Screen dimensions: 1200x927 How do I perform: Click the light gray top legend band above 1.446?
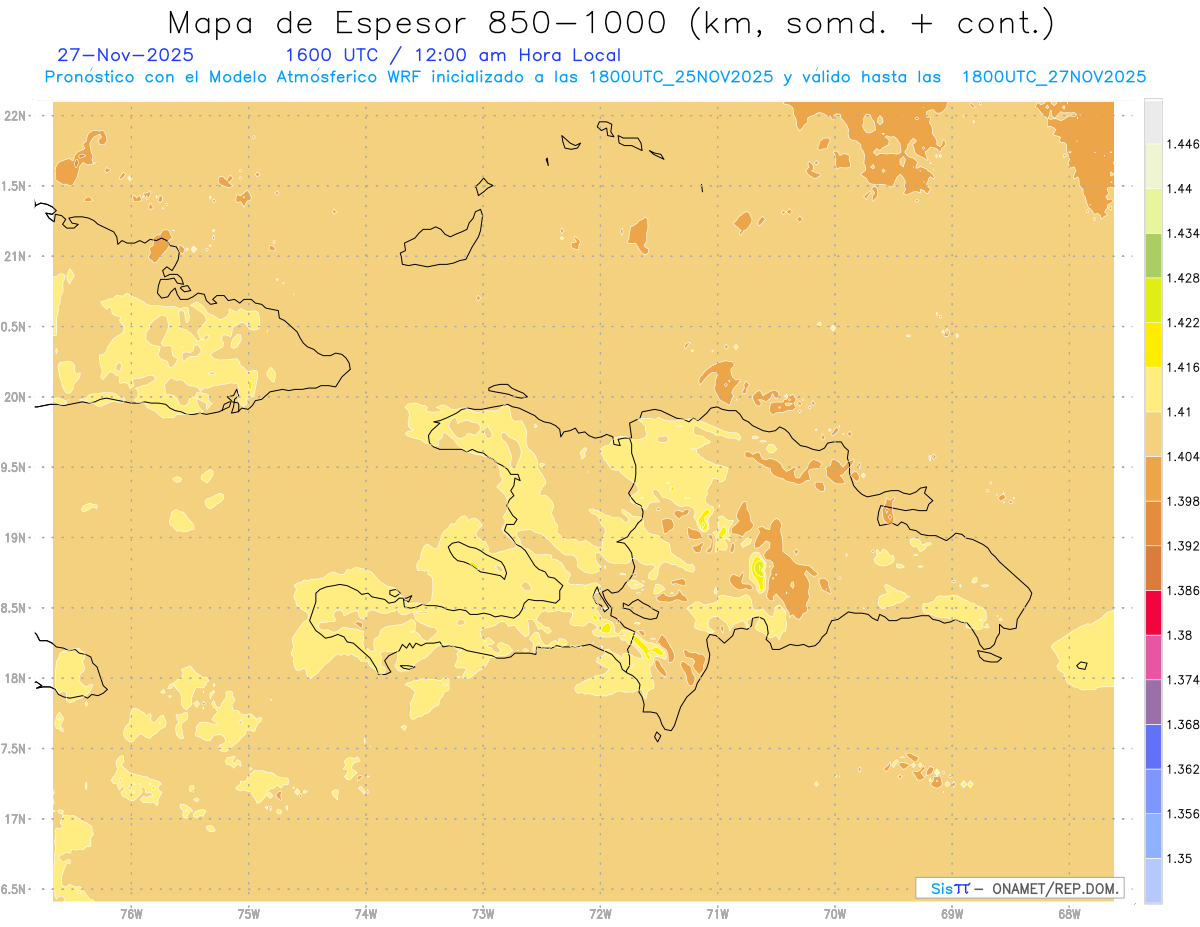click(1153, 122)
